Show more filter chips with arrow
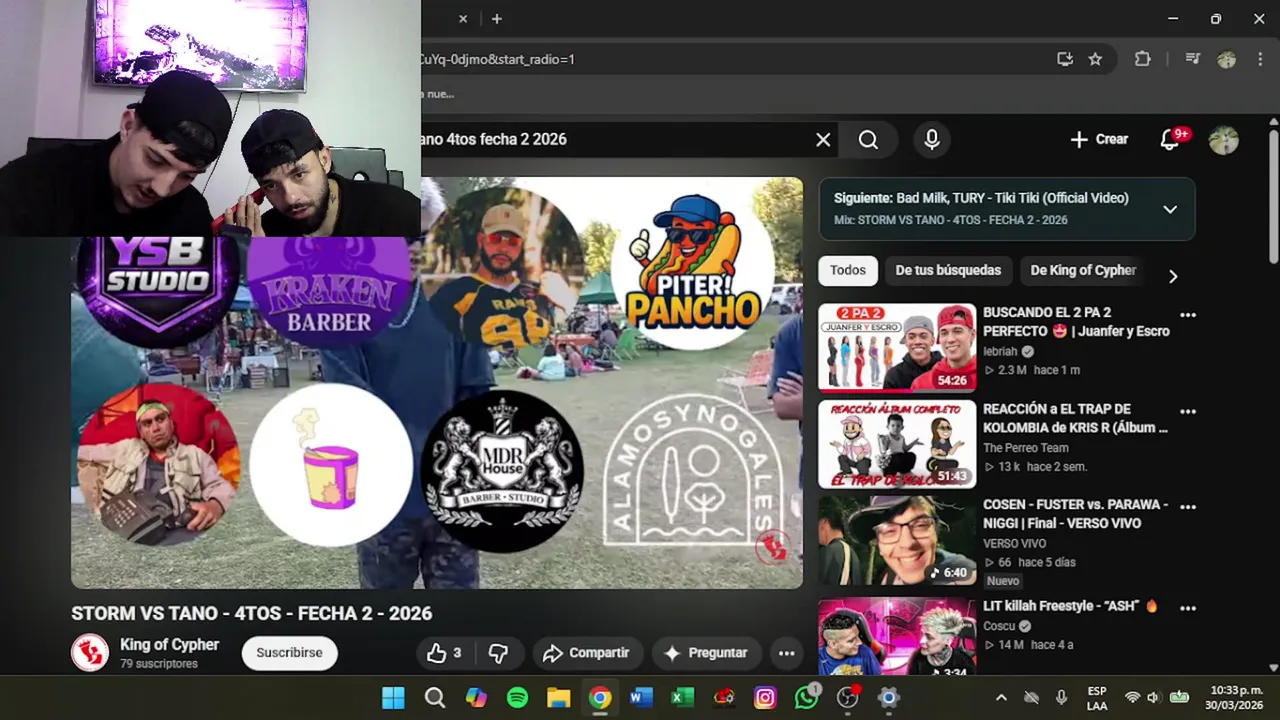Viewport: 1280px width, 720px height. (1173, 276)
